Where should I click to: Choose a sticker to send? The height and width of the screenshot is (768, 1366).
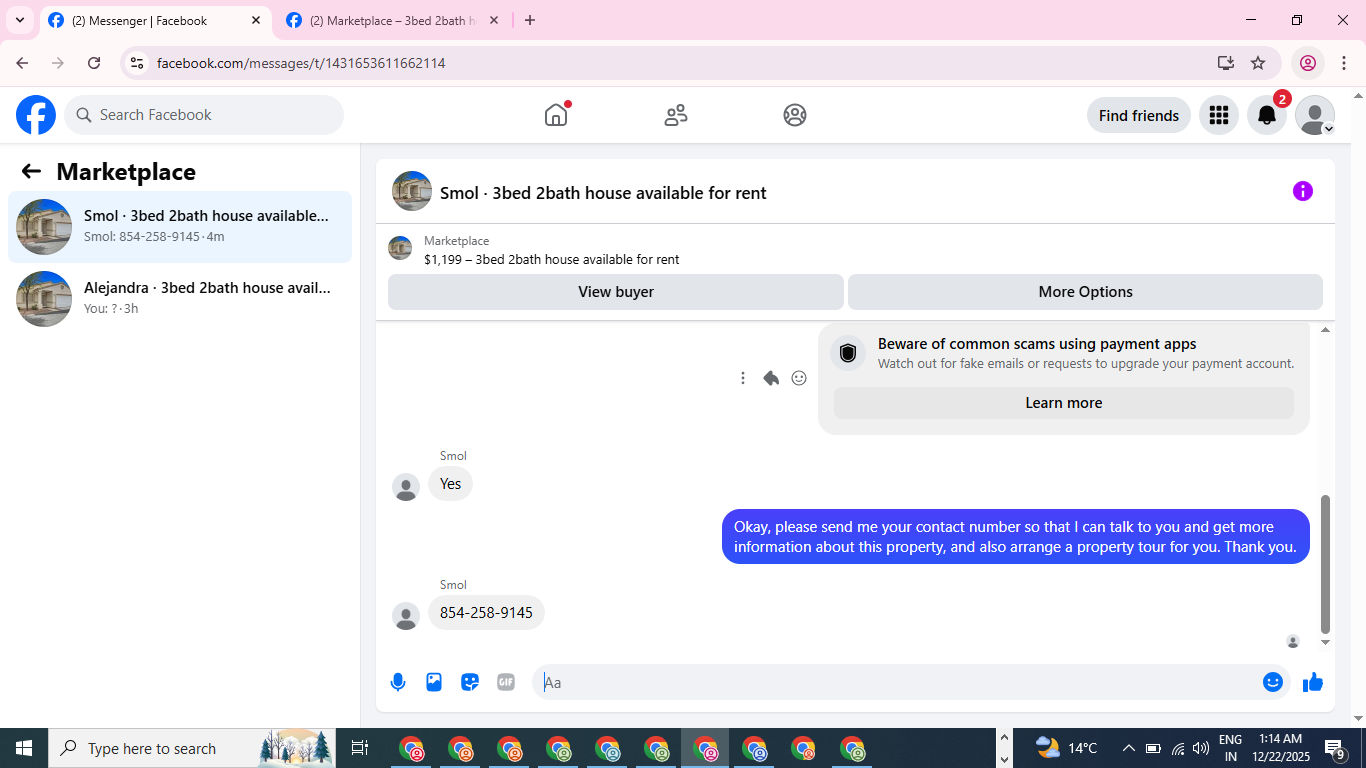pyautogui.click(x=470, y=682)
